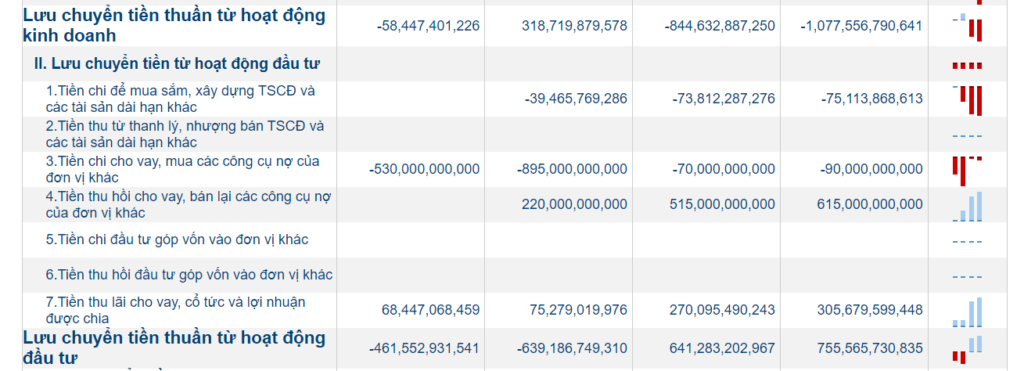The image size is (1024, 371).
Task: Click '7.Tiền thu lãi cho vay, cổ tức' label
Action: 176,310
